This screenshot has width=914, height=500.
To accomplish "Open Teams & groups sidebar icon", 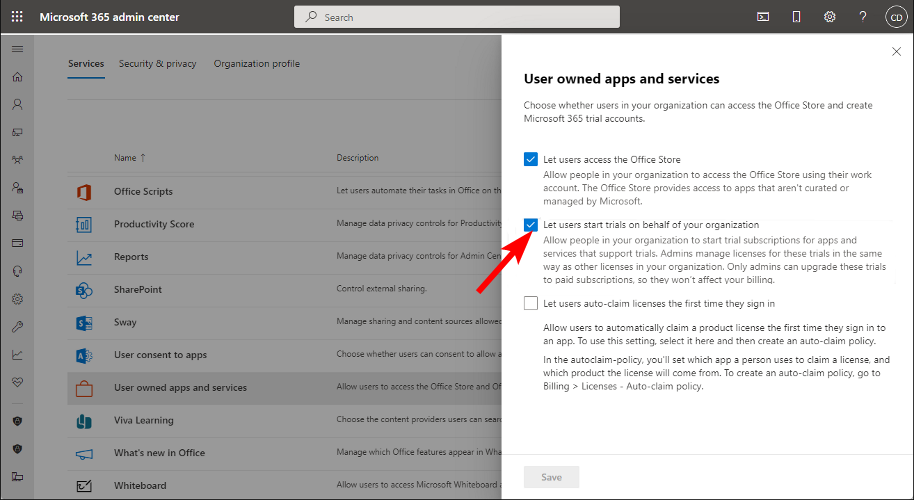I will click(17, 160).
